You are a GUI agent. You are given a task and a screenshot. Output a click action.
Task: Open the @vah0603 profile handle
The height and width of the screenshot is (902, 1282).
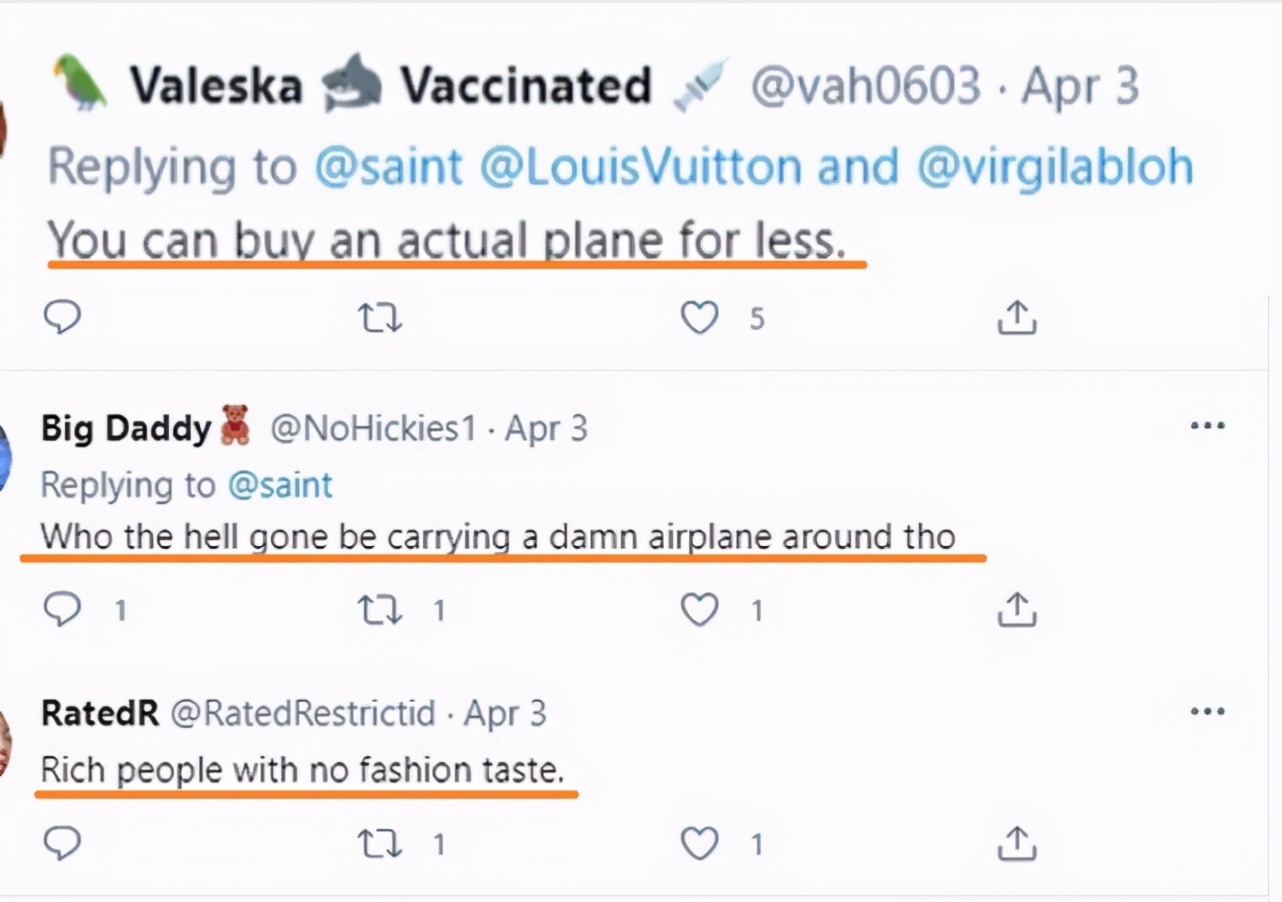[865, 87]
